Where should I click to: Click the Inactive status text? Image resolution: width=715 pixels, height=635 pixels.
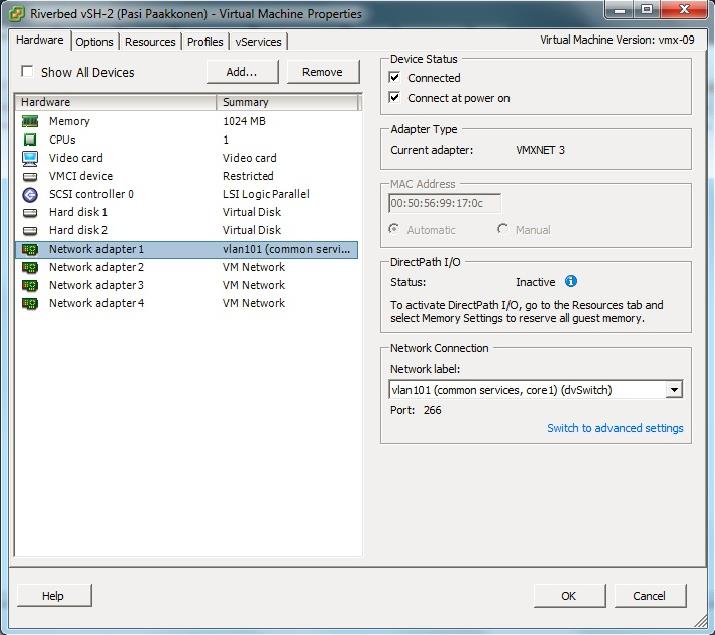(536, 282)
